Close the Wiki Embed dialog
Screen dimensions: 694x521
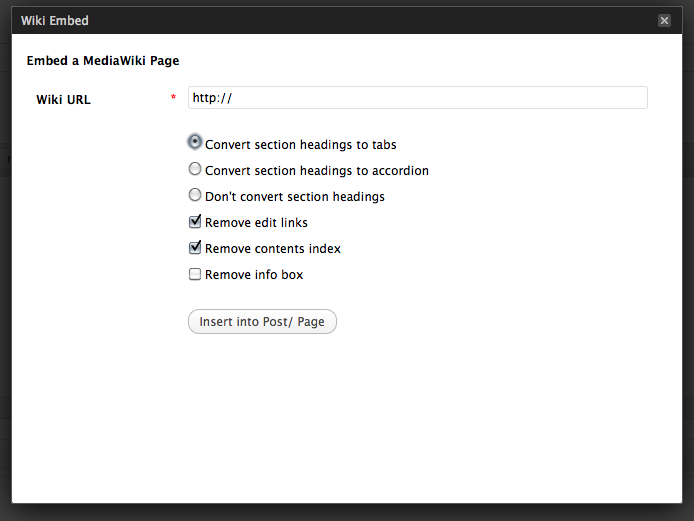664,20
